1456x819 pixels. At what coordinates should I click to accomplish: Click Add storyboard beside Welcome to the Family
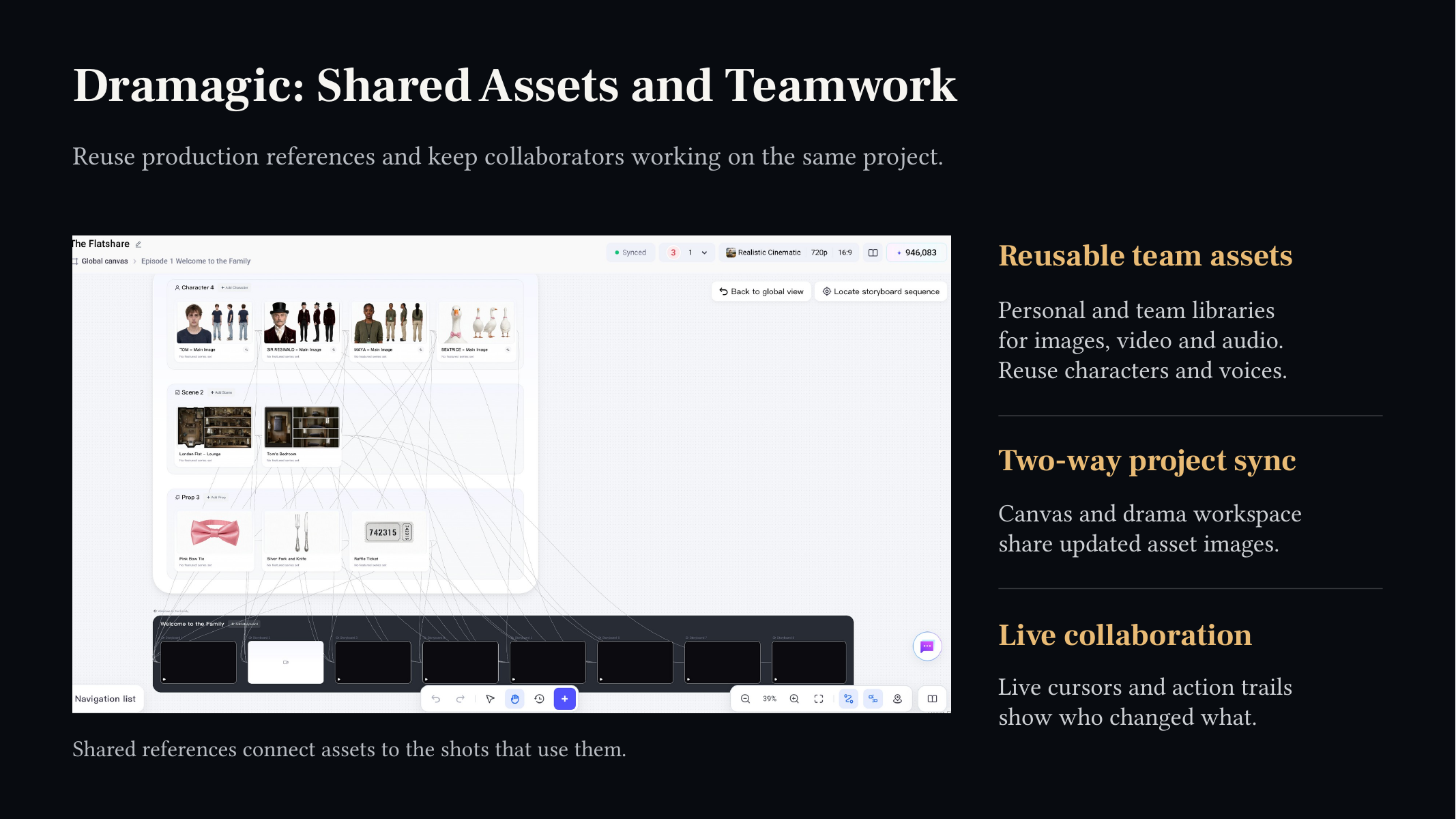[x=245, y=624]
